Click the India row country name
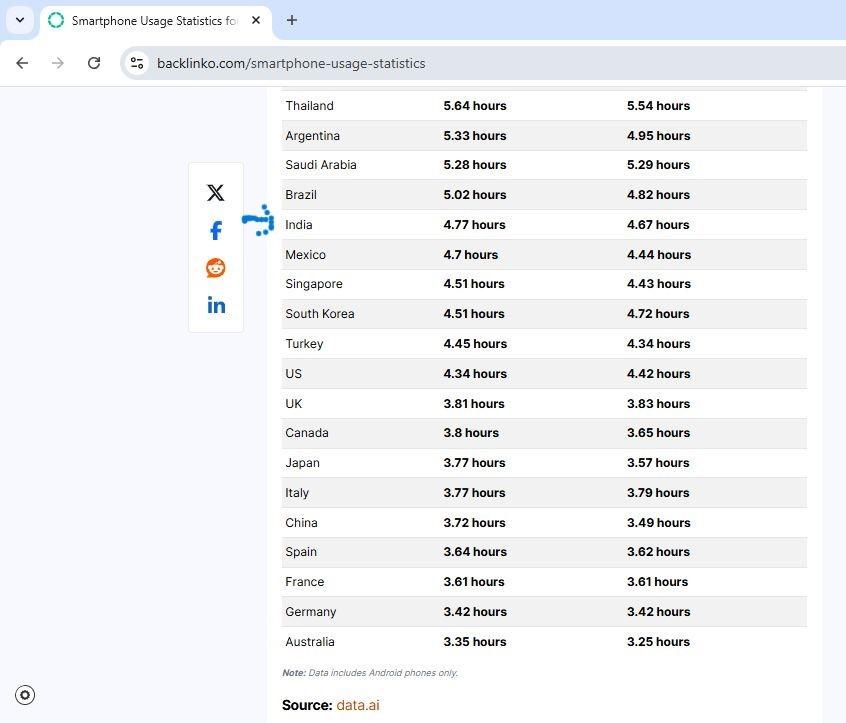Screen dimensions: 846x723 point(298,225)
